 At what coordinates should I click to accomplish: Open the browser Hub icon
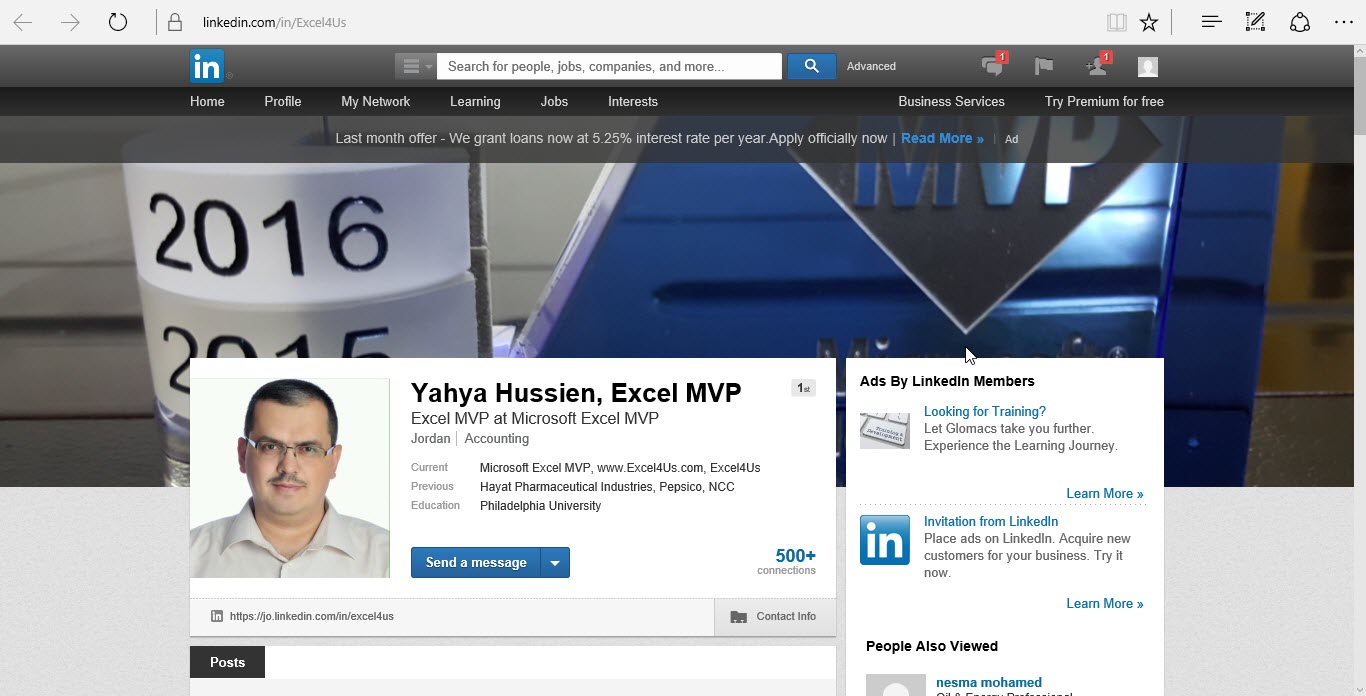(x=1212, y=22)
